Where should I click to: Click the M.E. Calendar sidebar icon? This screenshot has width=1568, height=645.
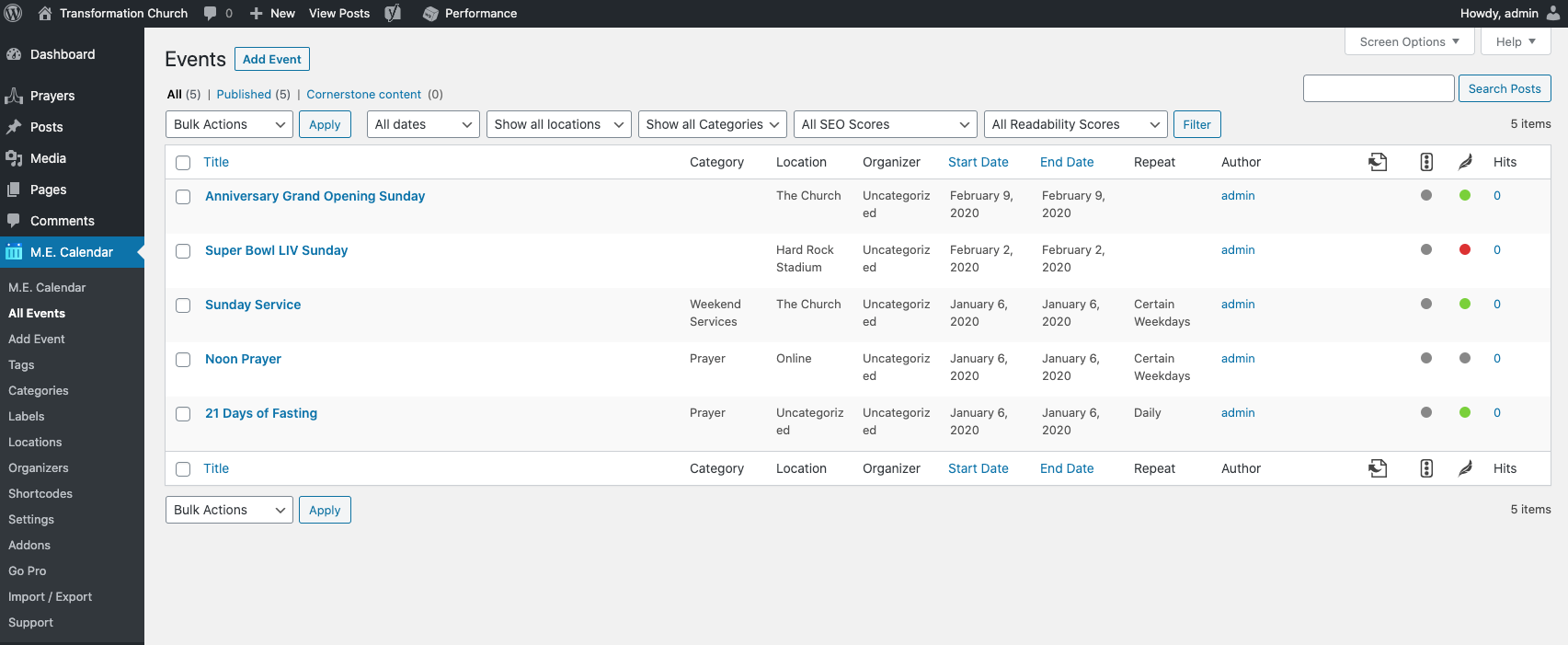click(14, 252)
